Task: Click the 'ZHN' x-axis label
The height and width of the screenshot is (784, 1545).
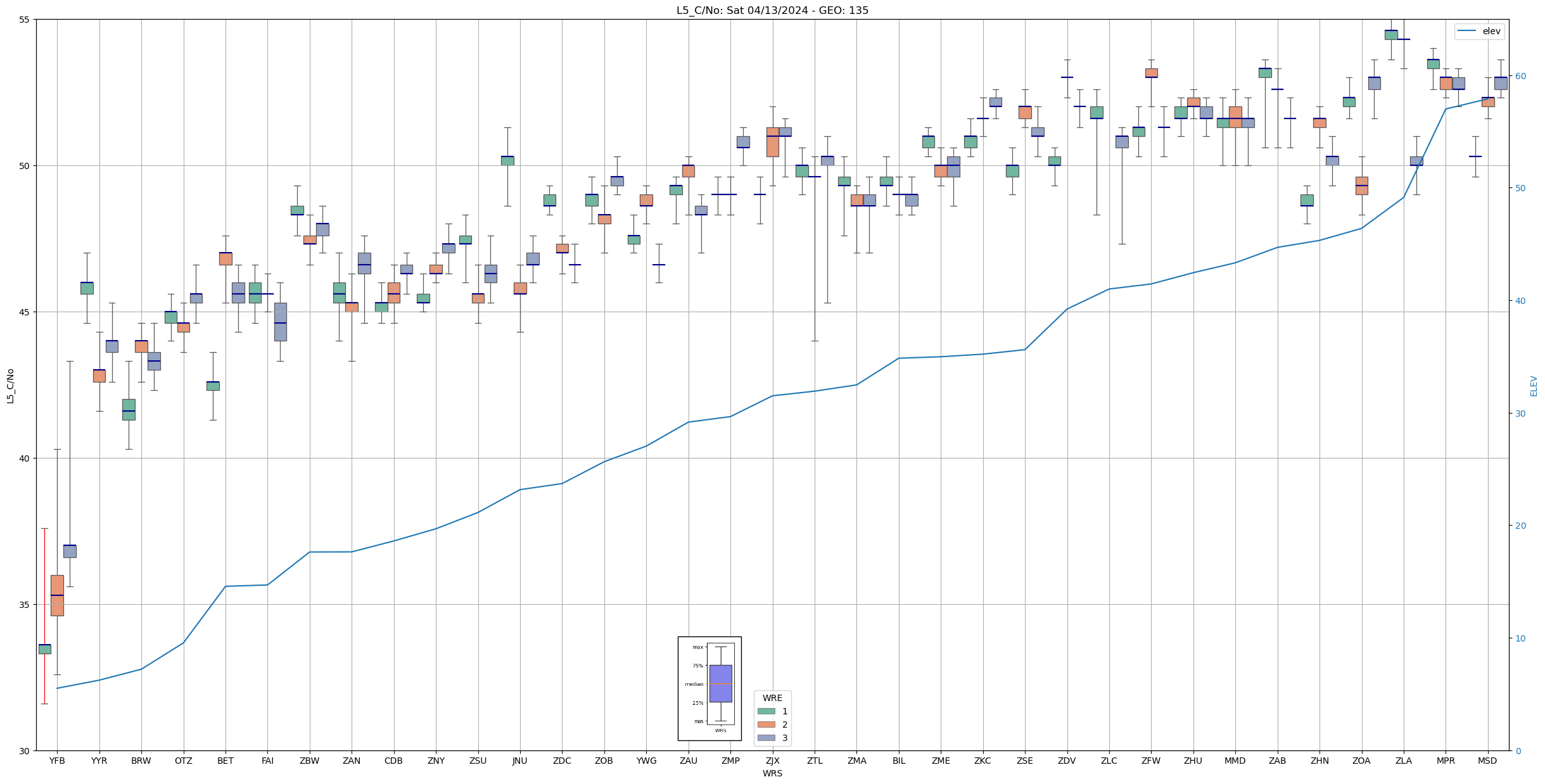Action: click(x=1319, y=761)
